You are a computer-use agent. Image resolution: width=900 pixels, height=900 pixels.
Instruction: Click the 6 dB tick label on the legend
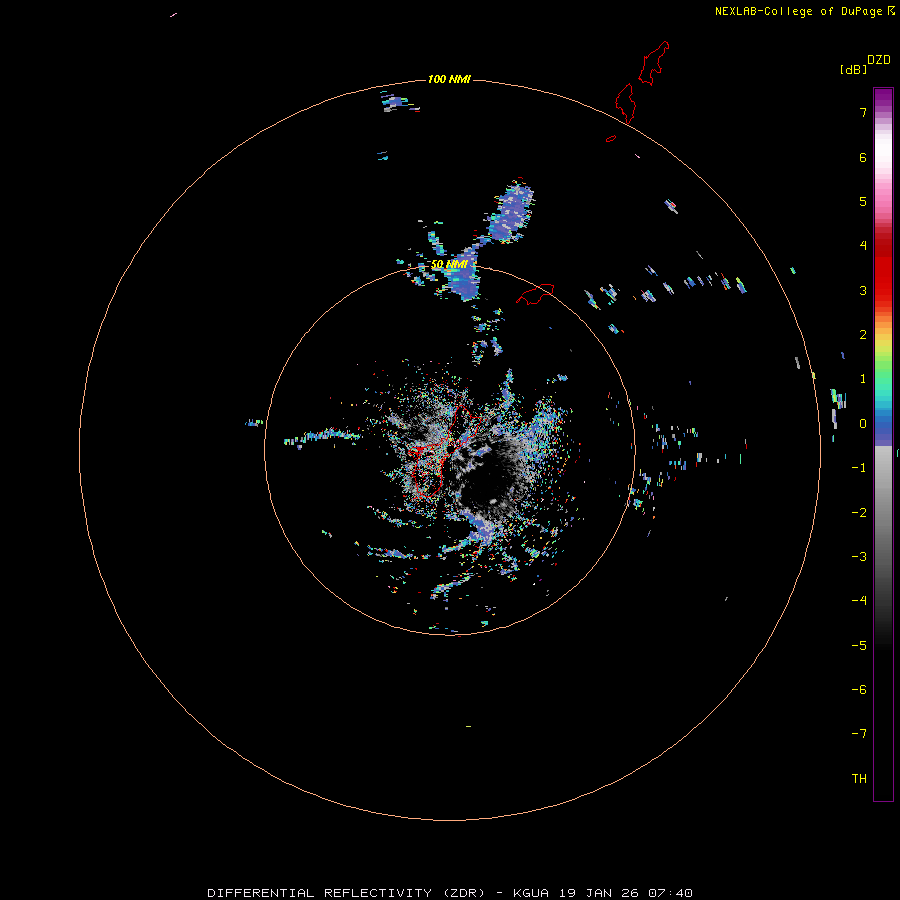(863, 157)
